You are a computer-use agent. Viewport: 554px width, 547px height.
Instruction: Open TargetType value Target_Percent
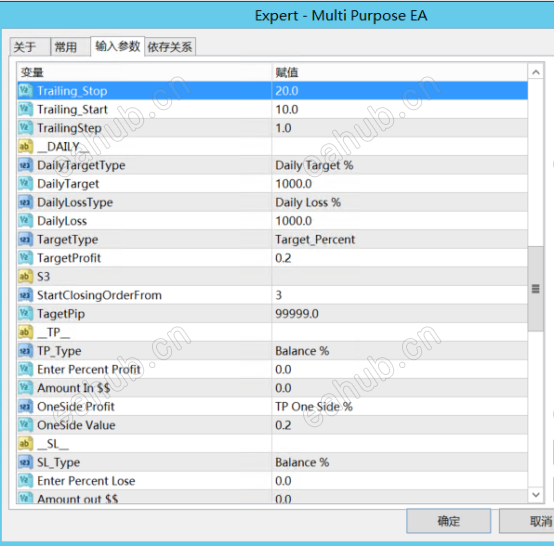(400, 239)
